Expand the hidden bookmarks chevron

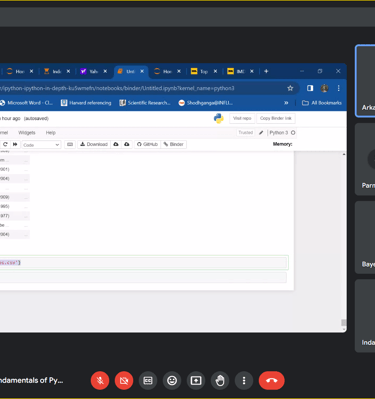pyautogui.click(x=286, y=103)
